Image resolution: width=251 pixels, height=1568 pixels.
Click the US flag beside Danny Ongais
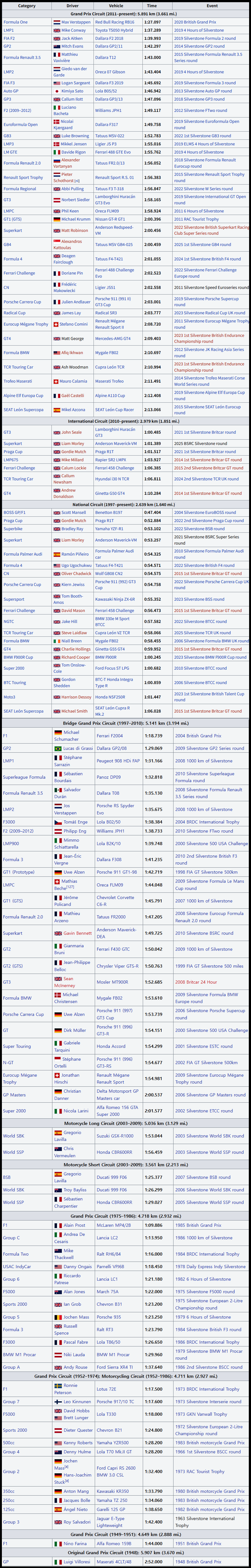click(58, 1267)
